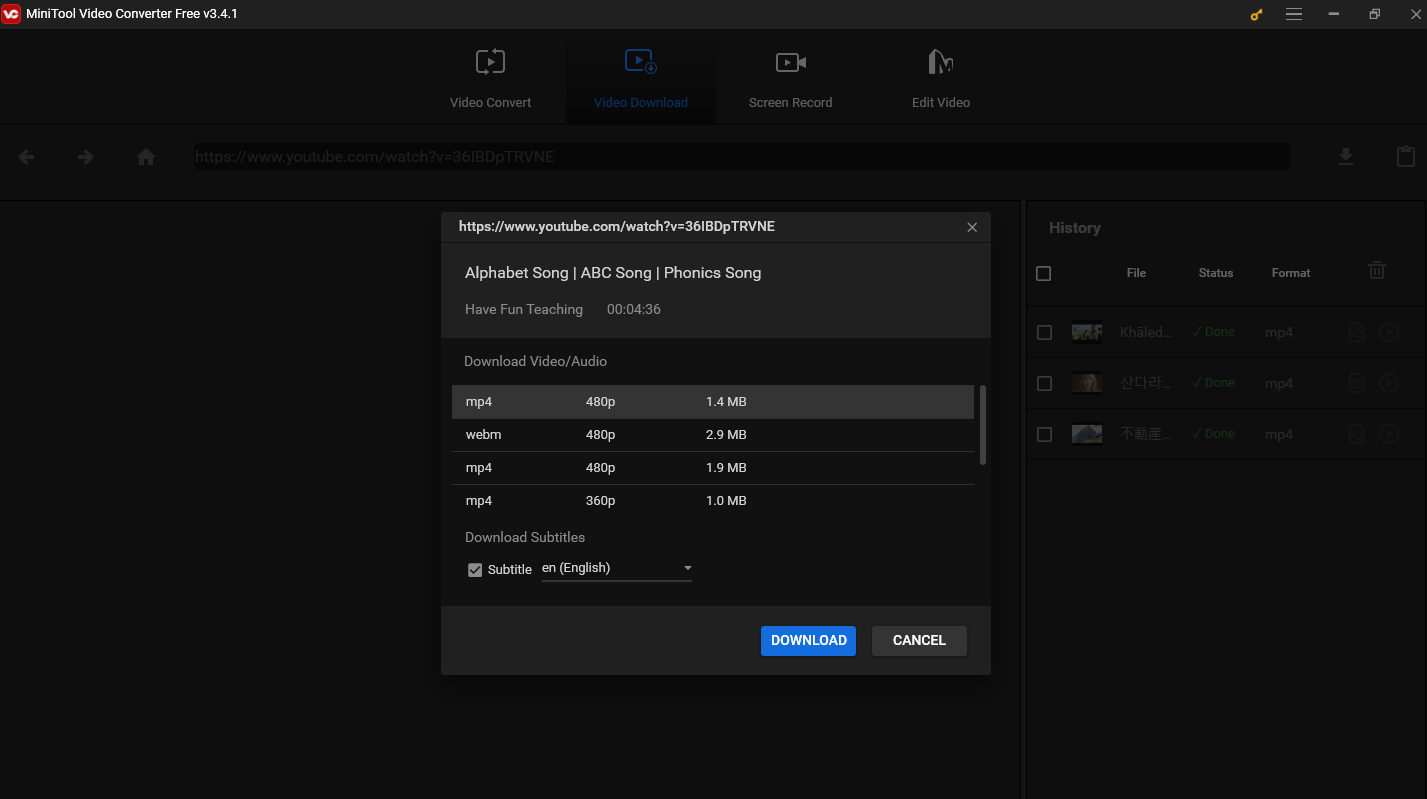Select the mp4 480p 1.9 MB row
The image size is (1427, 799).
coord(713,468)
